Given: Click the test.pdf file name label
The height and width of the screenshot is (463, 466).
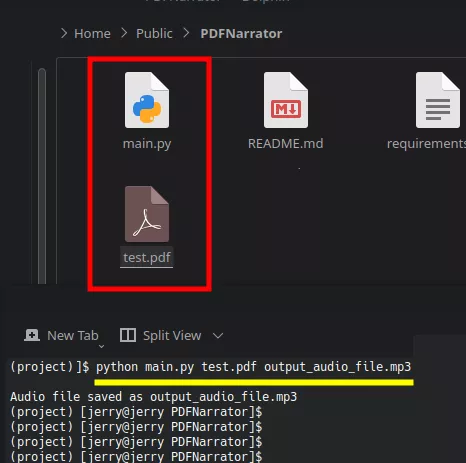Looking at the screenshot, I should coord(147,257).
